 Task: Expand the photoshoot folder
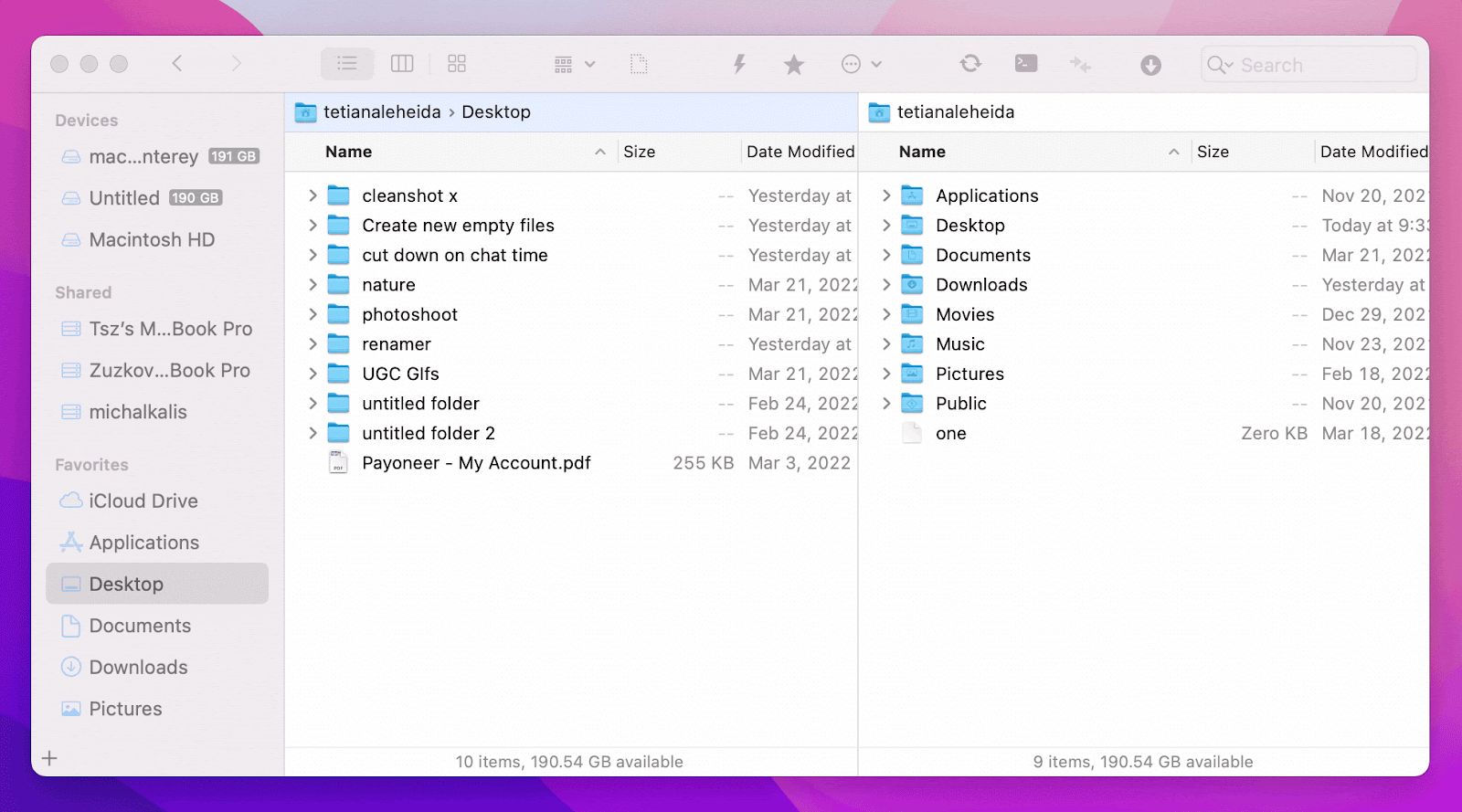313,314
